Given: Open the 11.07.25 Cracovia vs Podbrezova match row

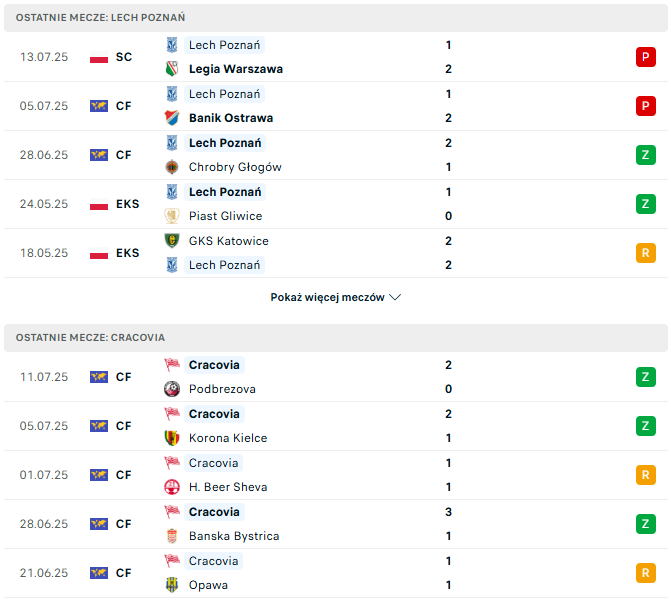Looking at the screenshot, I should [336, 377].
